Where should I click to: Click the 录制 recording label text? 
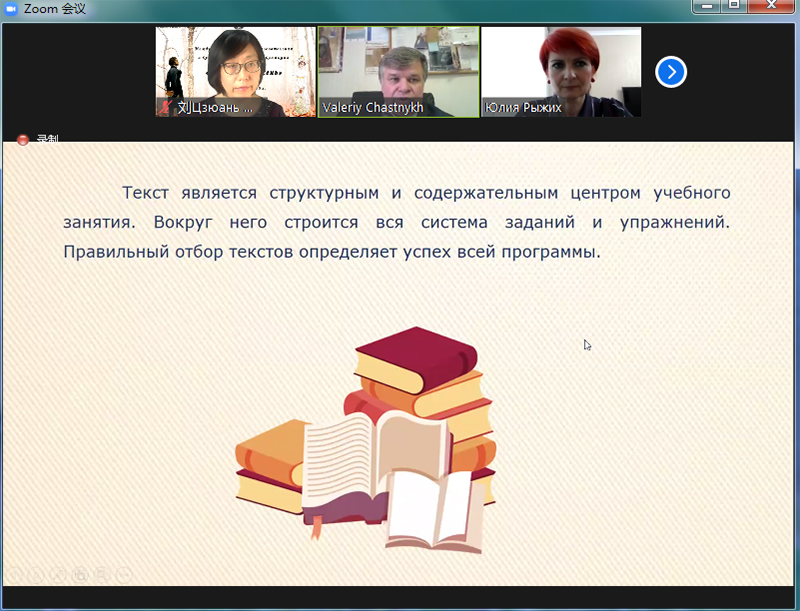(x=47, y=140)
